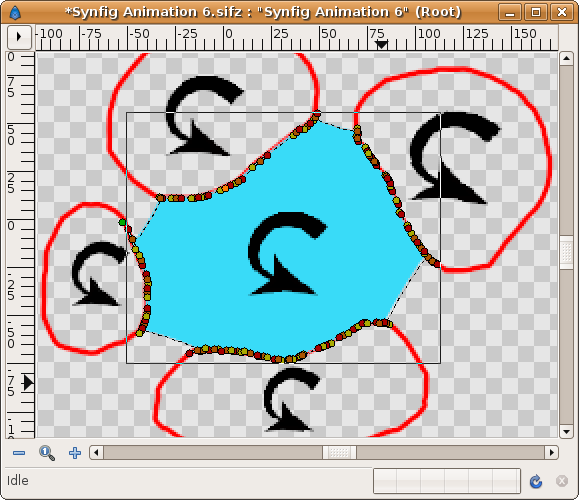Click the progress bar in status area
The width and height of the screenshot is (579, 500).
[x=447, y=481]
